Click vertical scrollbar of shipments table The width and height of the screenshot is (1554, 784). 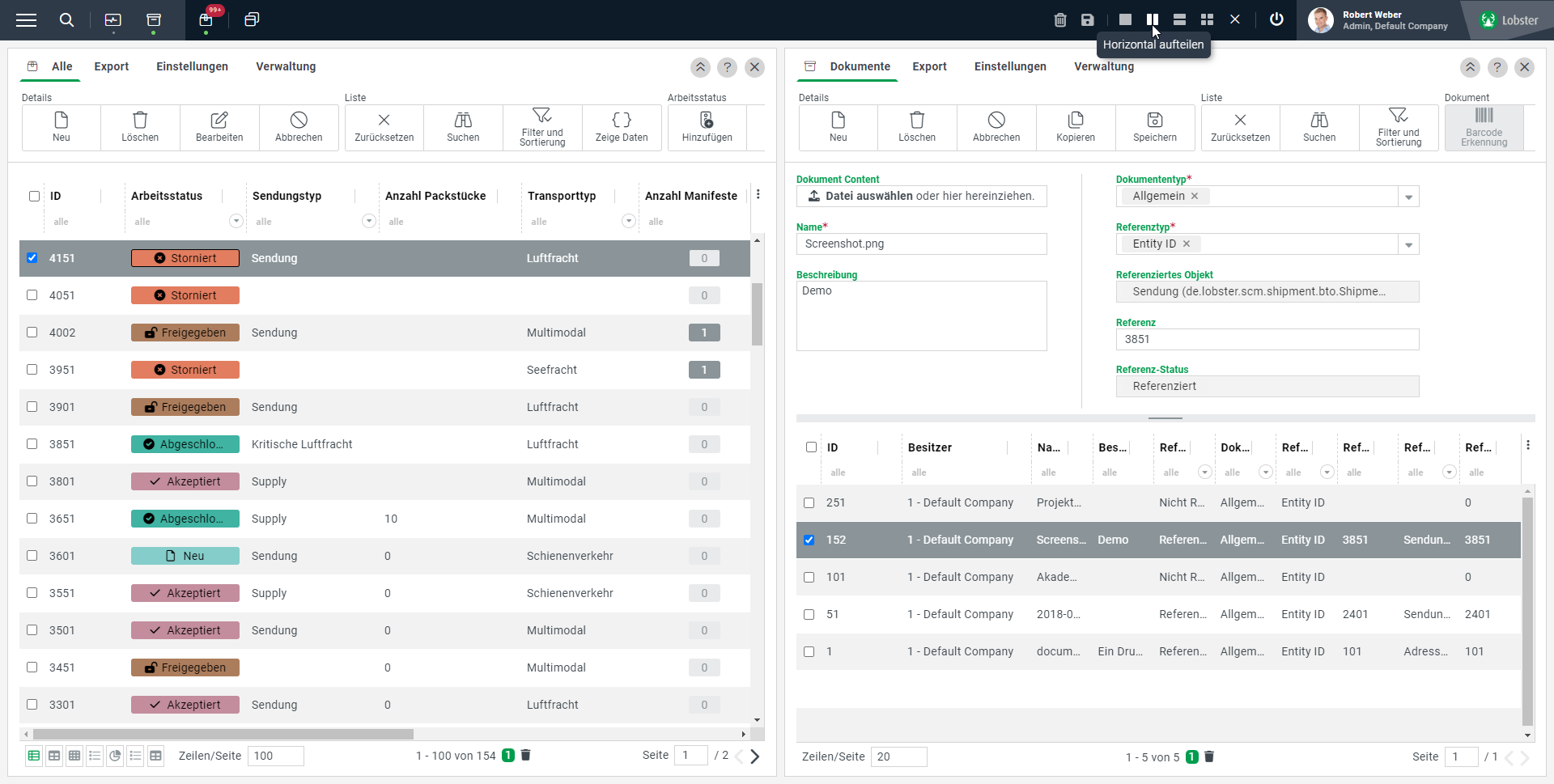pyautogui.click(x=757, y=314)
